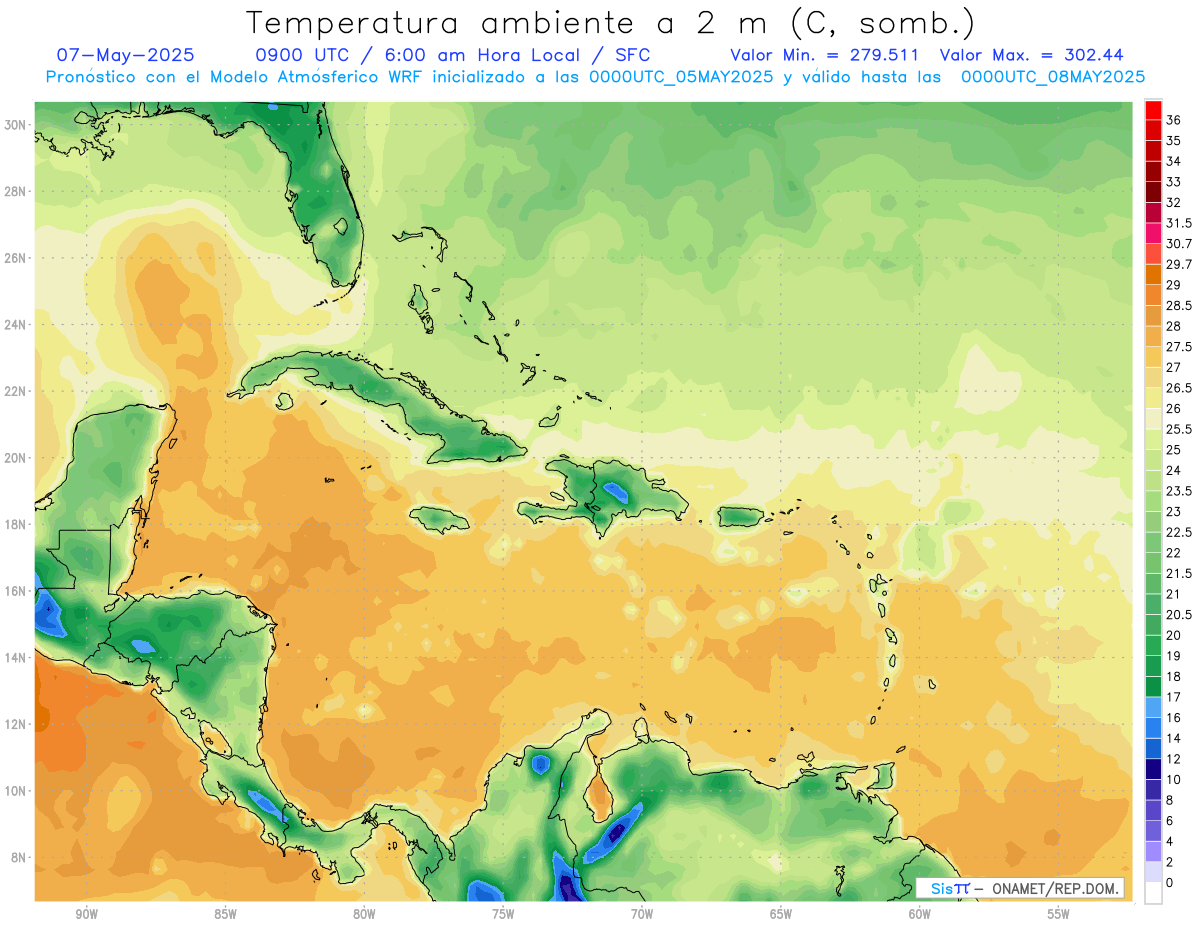Viewport: 1200px width, 927px height.
Task: Click the "55W" longitude label
Action: 1059,915
